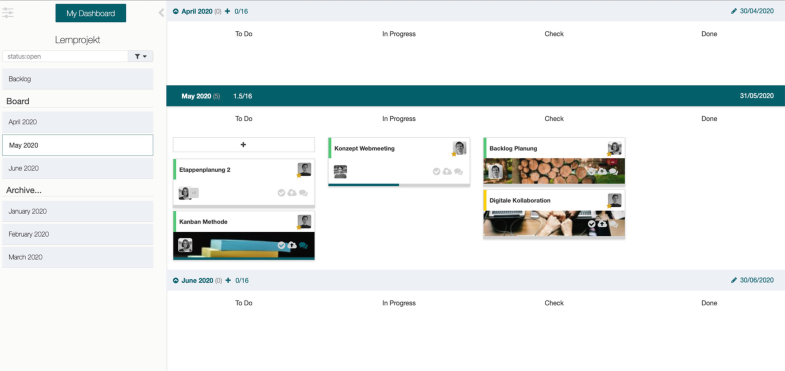Open the filter funnel dropdown
The width and height of the screenshot is (785, 371).
[141, 57]
